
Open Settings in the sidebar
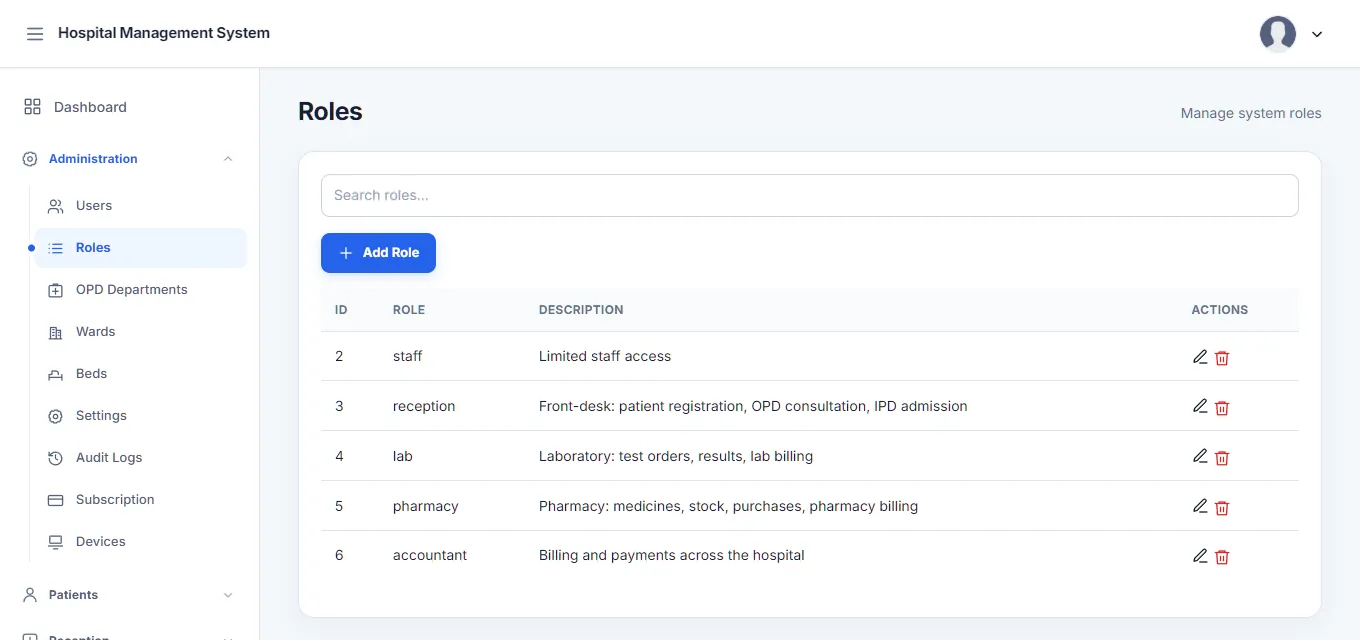pyautogui.click(x=141, y=416)
